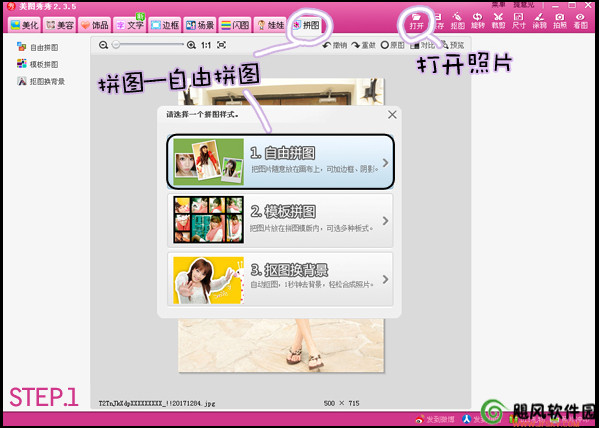Open the 旋转 rotate tool
The image size is (603, 428).
click(478, 21)
